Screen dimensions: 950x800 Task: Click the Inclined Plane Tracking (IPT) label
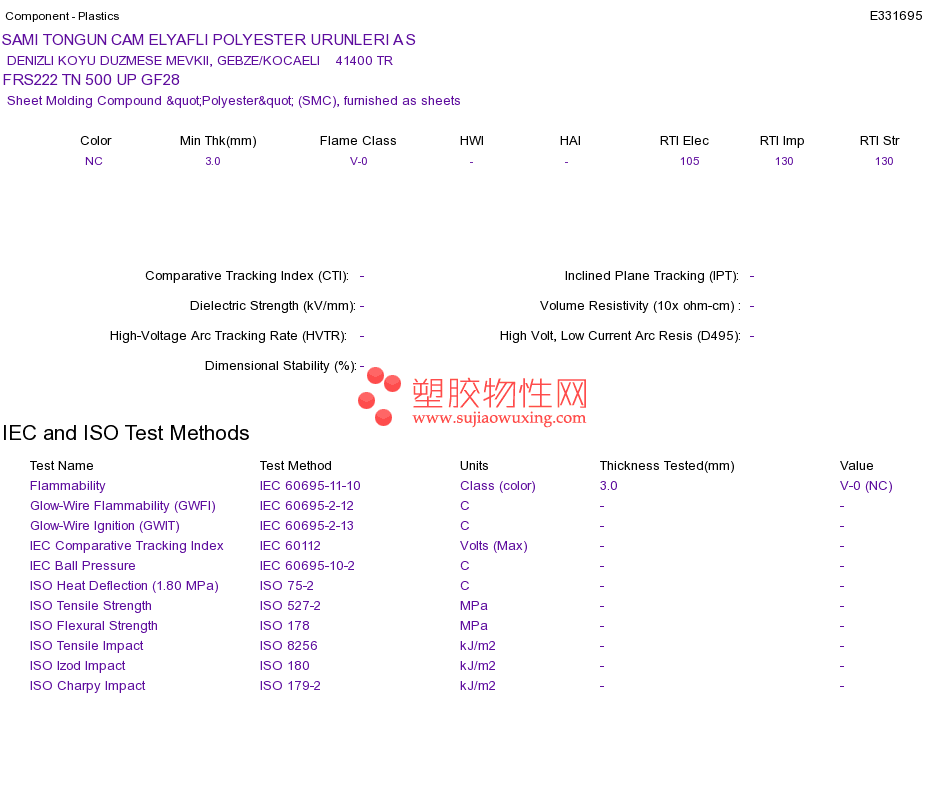(x=652, y=276)
